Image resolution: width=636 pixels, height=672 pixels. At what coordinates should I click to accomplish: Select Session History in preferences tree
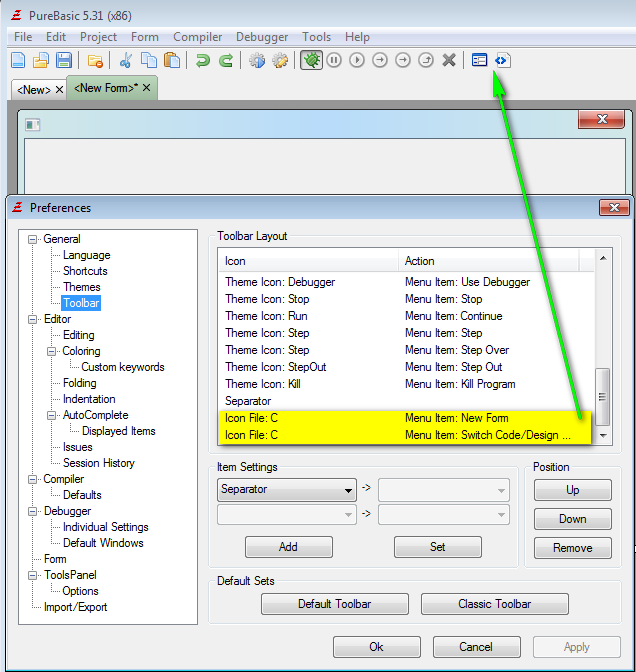(x=99, y=463)
